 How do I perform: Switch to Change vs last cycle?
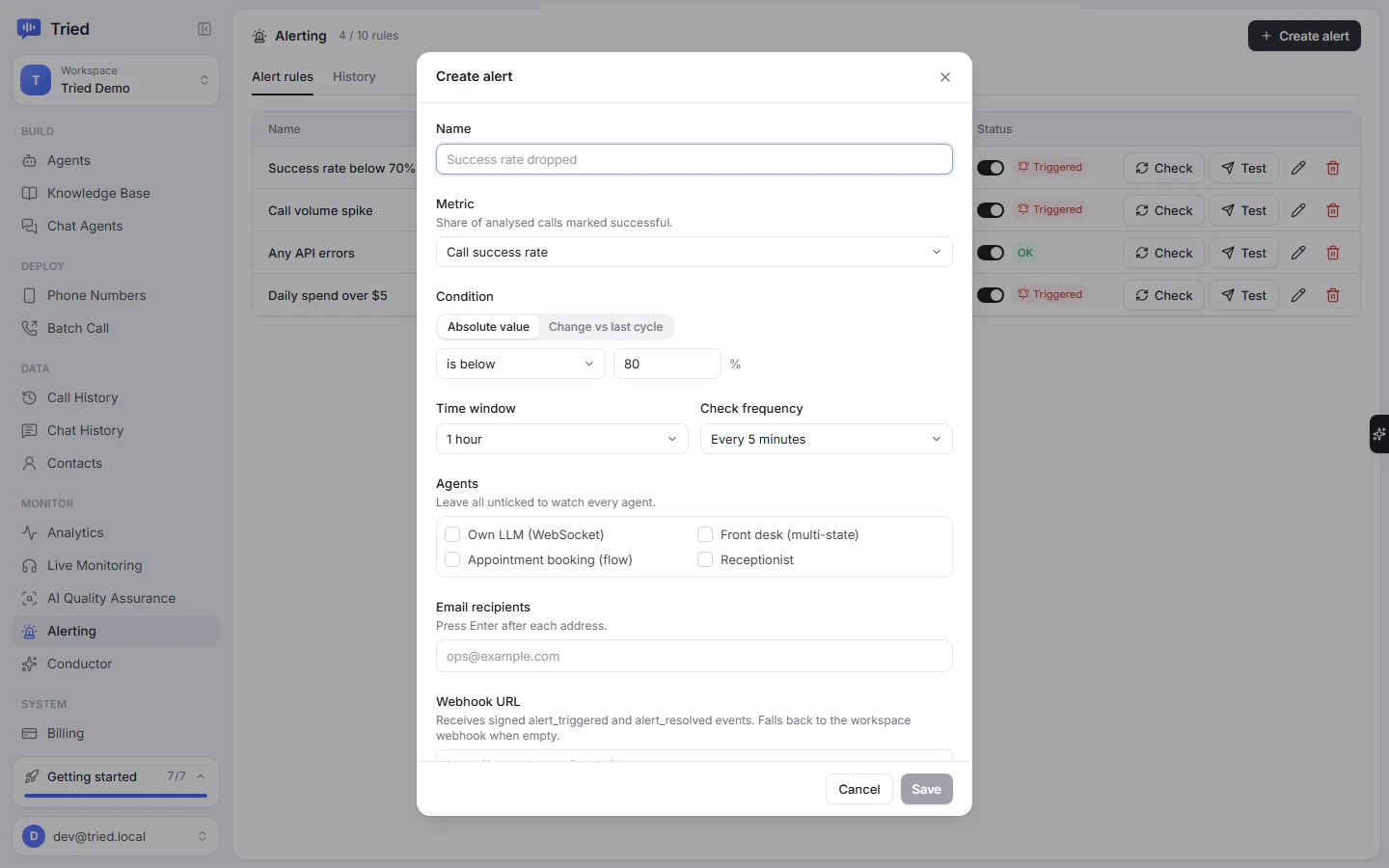[606, 327]
